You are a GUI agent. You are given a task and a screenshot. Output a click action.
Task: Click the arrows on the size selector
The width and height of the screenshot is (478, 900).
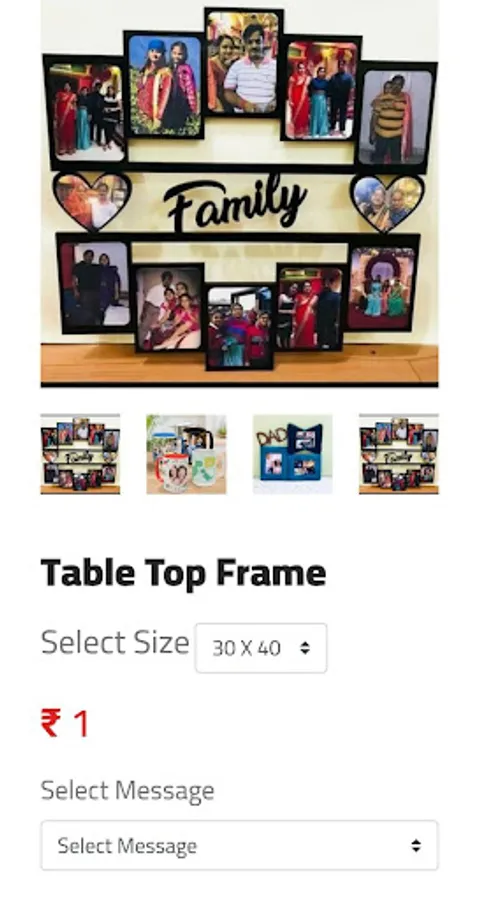tap(305, 648)
